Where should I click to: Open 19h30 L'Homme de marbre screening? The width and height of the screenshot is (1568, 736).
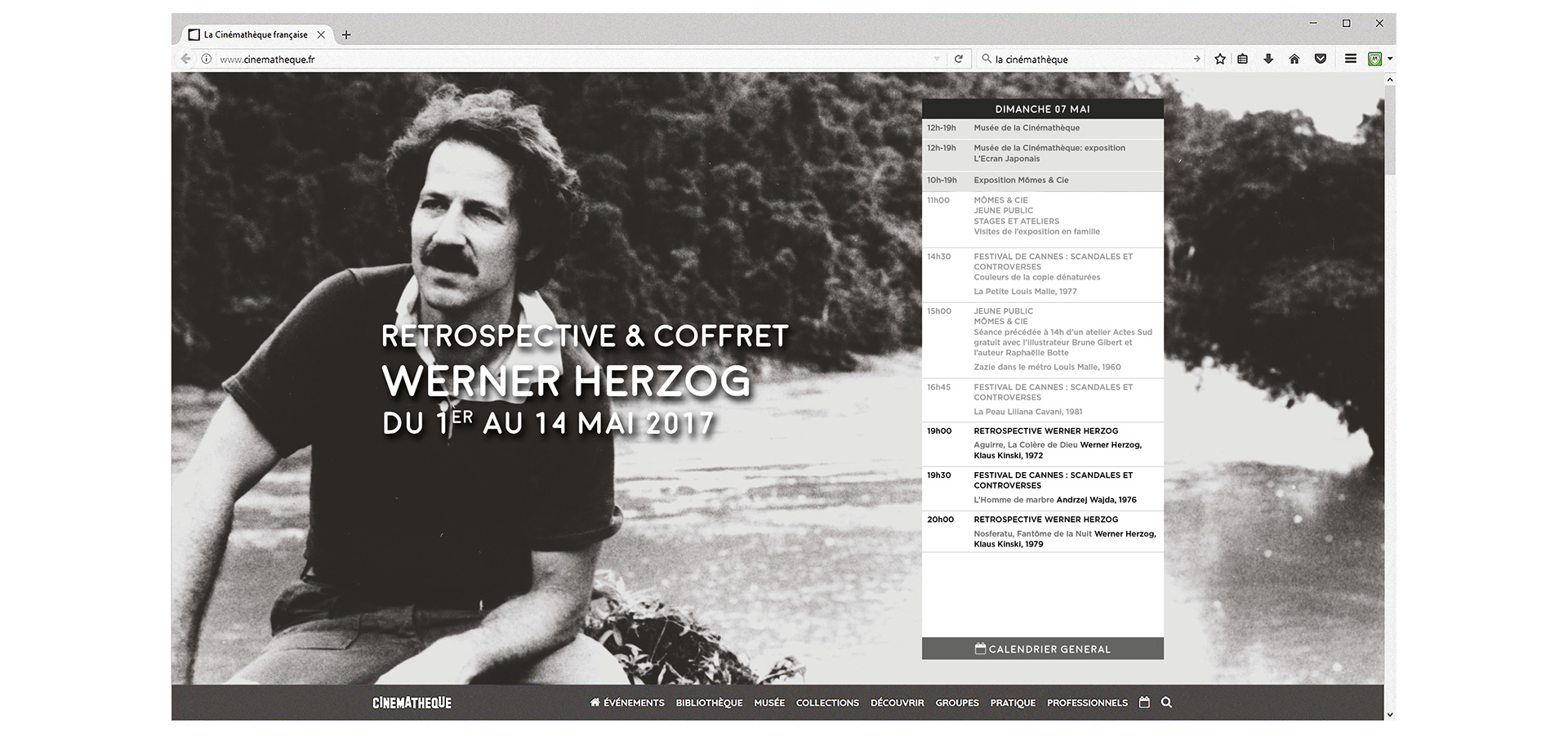pyautogui.click(x=1043, y=488)
